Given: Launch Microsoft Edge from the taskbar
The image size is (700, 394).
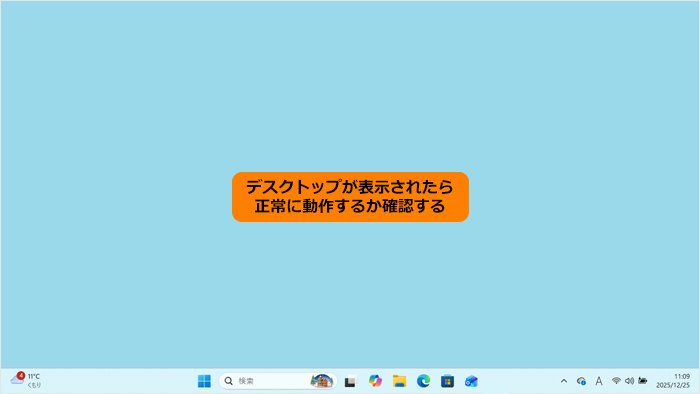Looking at the screenshot, I should (423, 381).
